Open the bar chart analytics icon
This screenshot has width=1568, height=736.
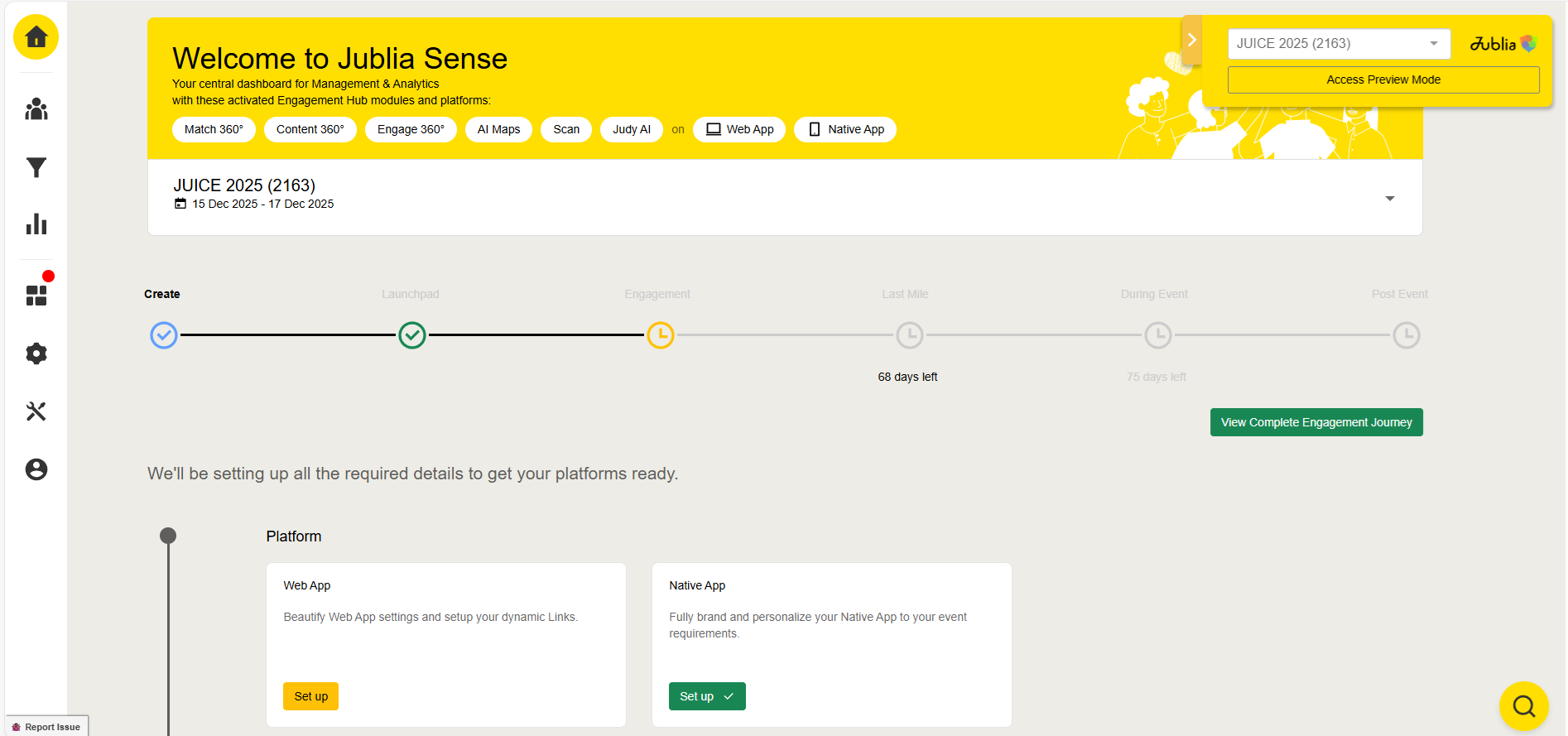coord(36,224)
